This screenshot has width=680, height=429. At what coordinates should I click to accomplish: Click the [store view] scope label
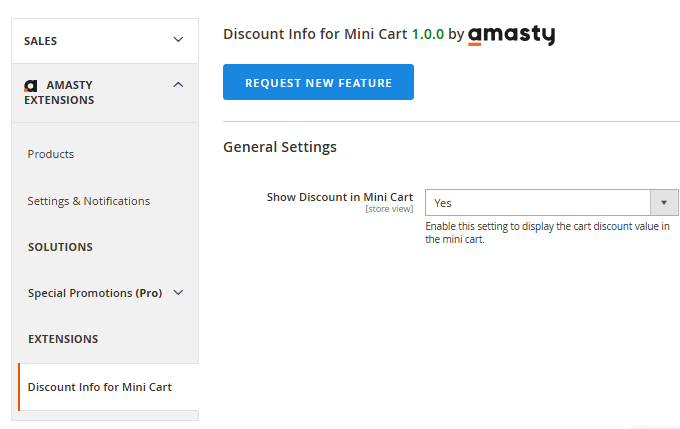point(389,209)
